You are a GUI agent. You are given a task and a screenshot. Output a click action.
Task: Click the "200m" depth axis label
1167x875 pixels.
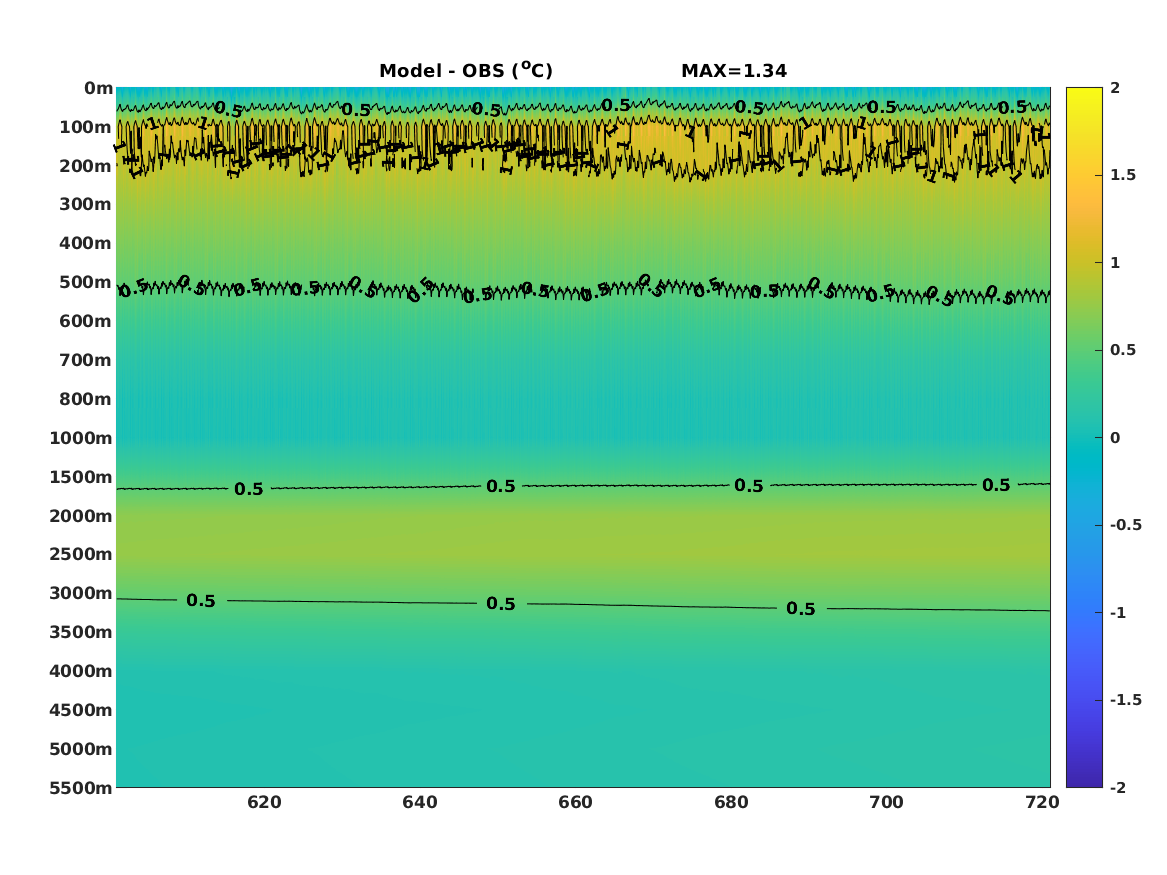click(86, 166)
